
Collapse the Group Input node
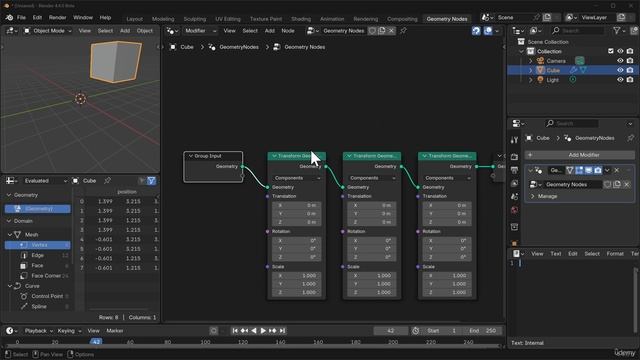point(190,156)
